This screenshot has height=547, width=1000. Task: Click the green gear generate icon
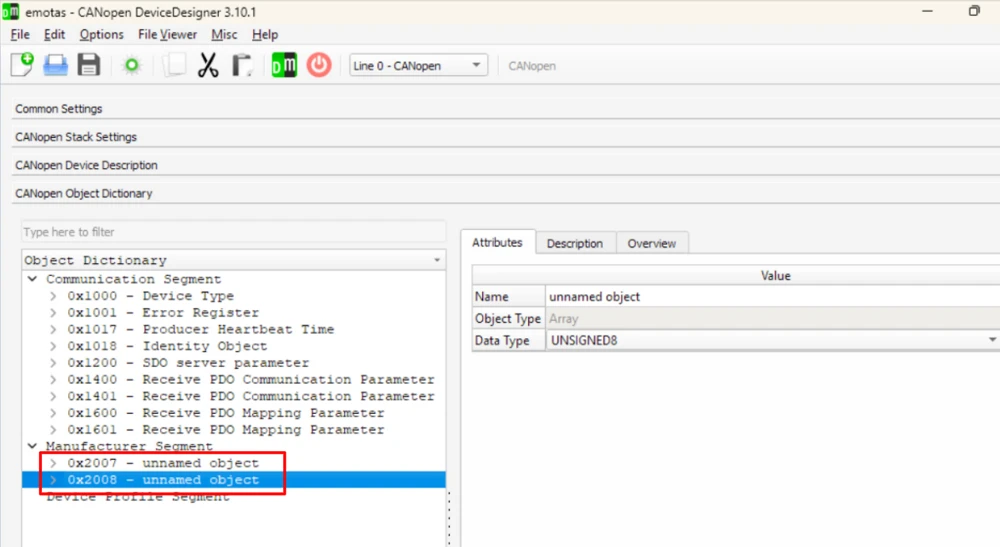pos(131,65)
